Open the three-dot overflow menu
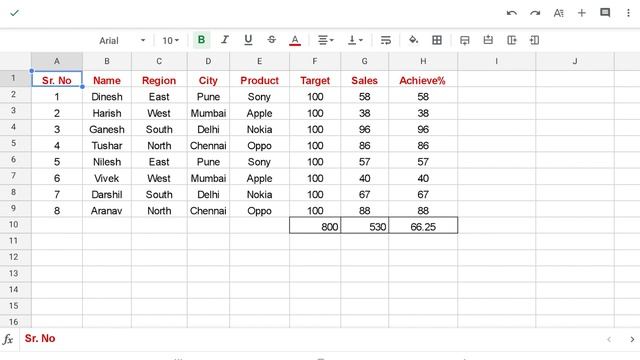Viewport: 640px width, 360px height. (x=628, y=13)
